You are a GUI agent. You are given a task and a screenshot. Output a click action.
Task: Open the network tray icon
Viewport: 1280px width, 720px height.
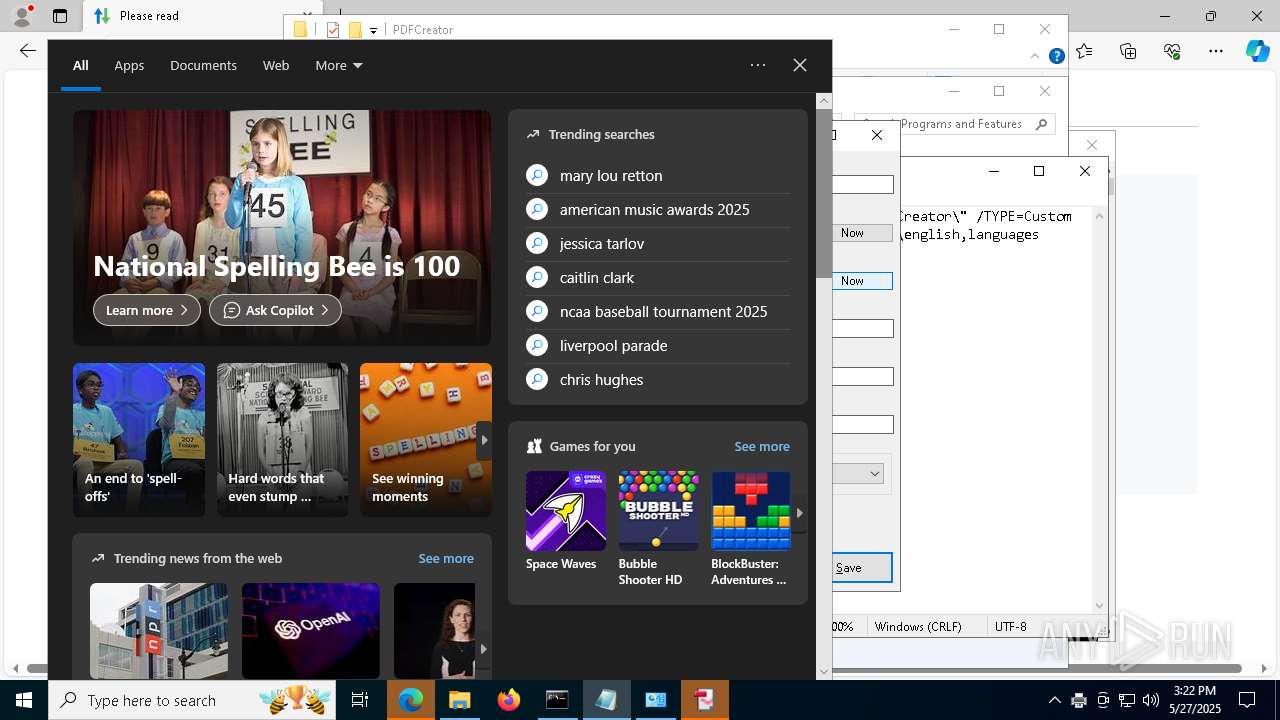[1127, 701]
